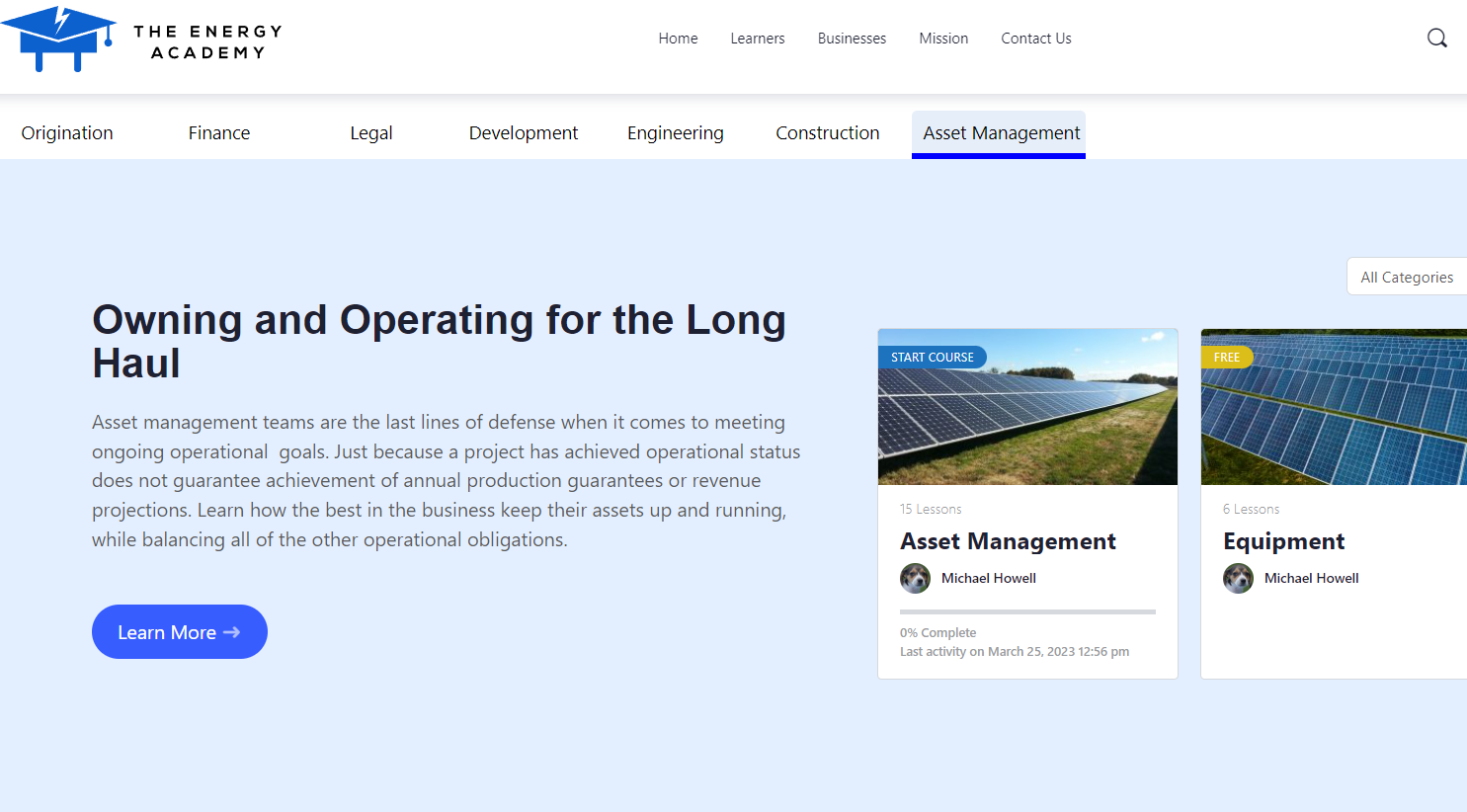The height and width of the screenshot is (812, 1467).
Task: Switch to the Origination tab
Action: point(67,133)
